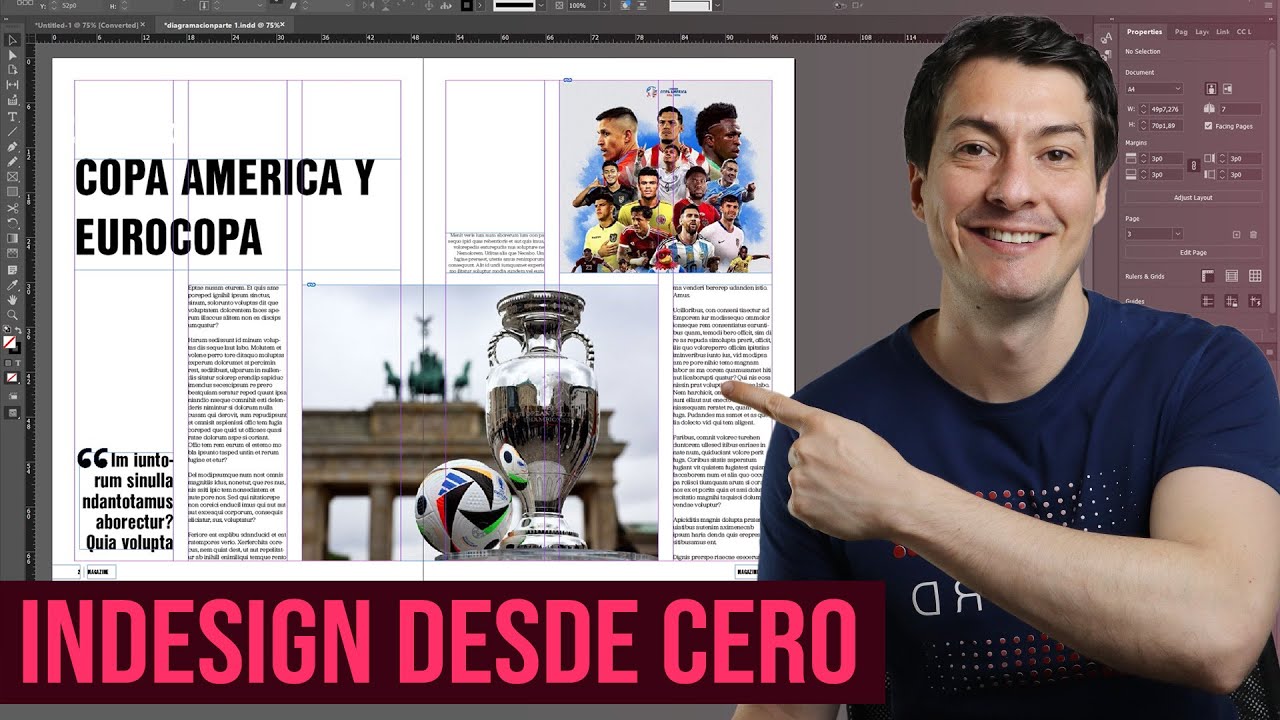Screen dimensions: 1280x720
Task: Click the W width stepper arrows
Action: tap(1144, 109)
